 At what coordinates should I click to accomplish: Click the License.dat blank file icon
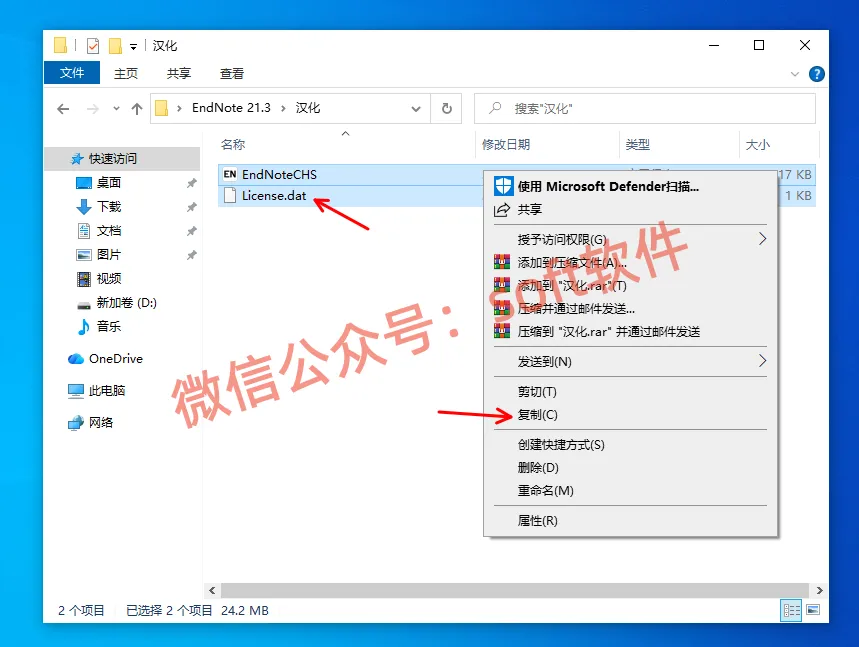tap(230, 196)
